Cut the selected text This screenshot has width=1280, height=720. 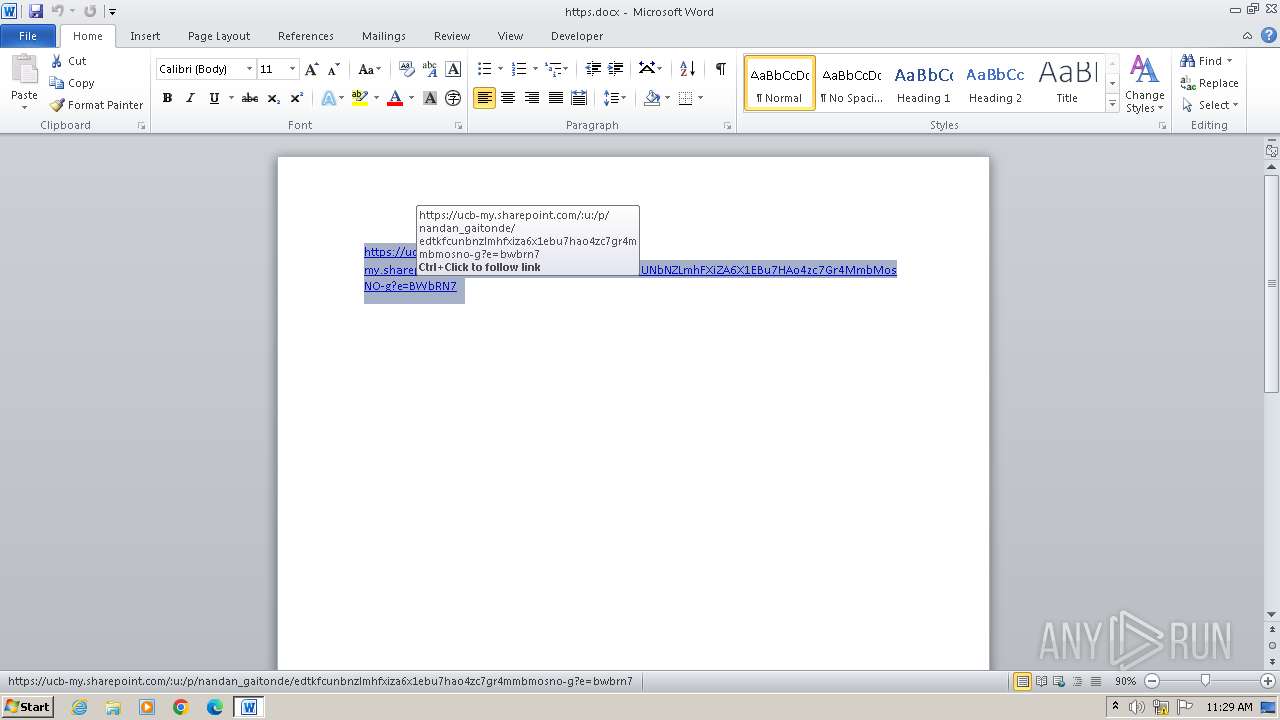point(68,61)
